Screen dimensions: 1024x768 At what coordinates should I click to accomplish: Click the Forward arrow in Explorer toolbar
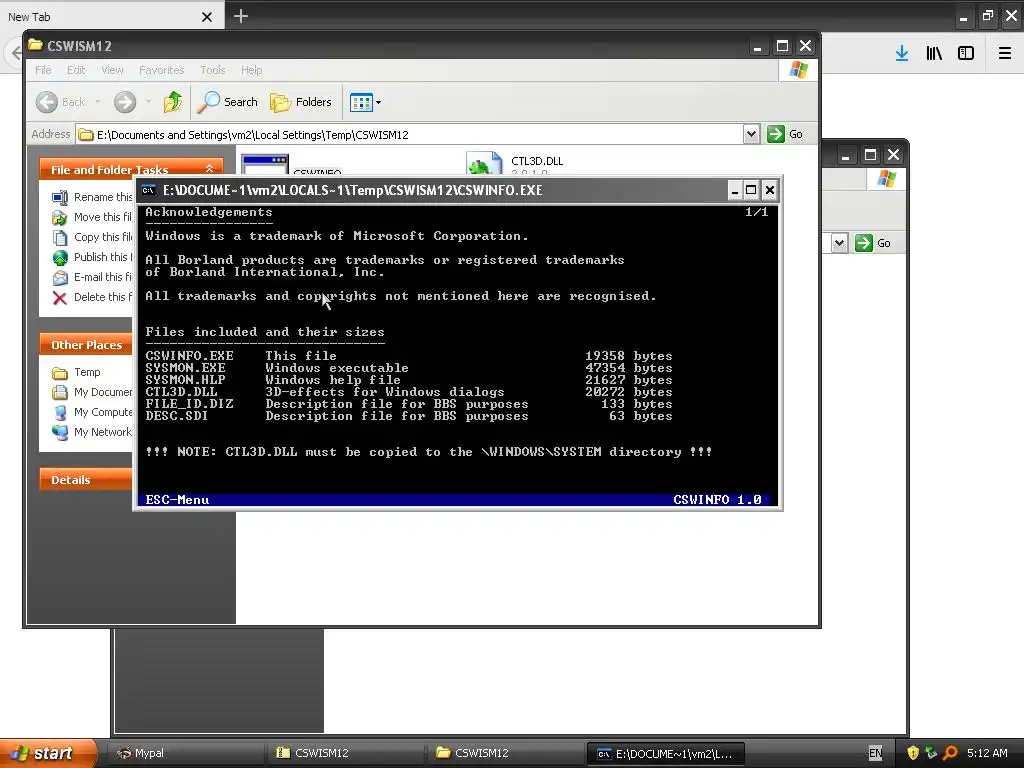point(125,102)
